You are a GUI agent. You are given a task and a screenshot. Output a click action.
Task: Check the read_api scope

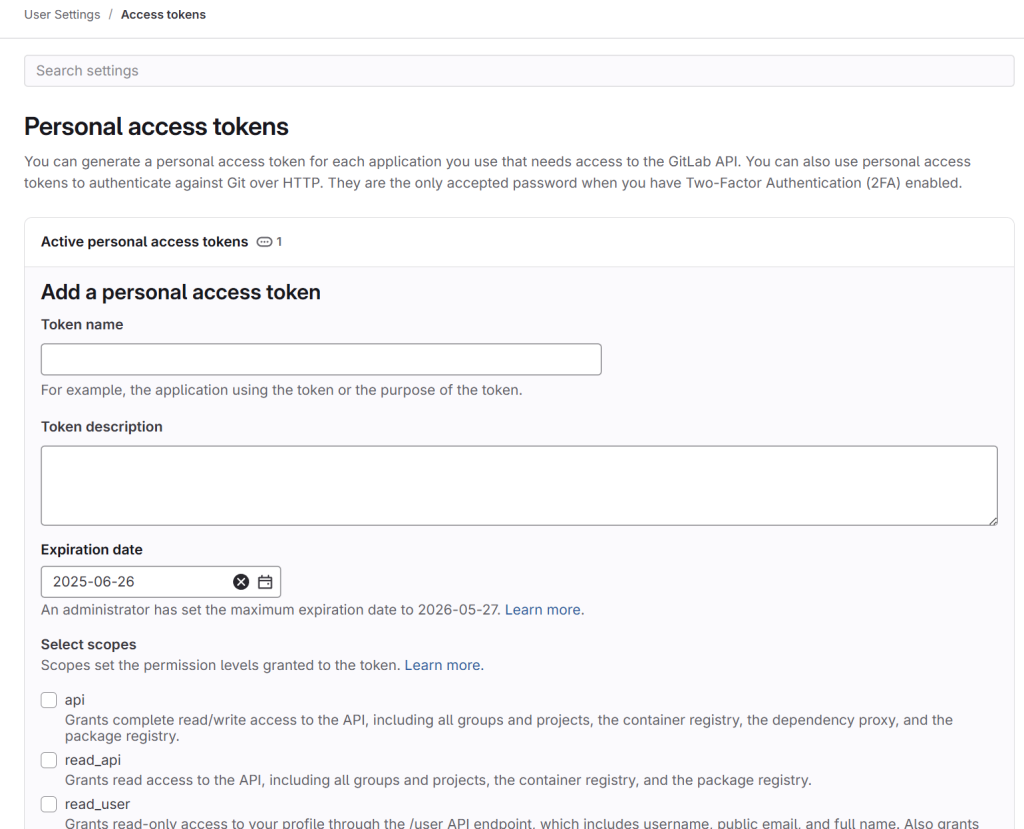49,760
